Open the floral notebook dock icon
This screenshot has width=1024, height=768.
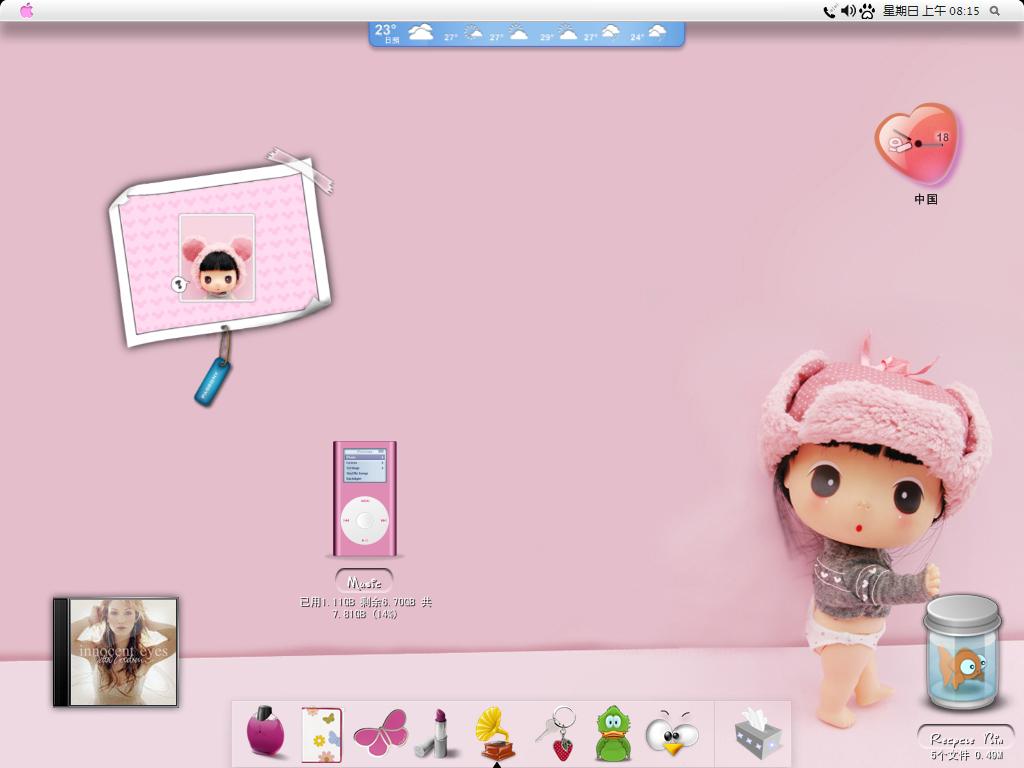321,734
